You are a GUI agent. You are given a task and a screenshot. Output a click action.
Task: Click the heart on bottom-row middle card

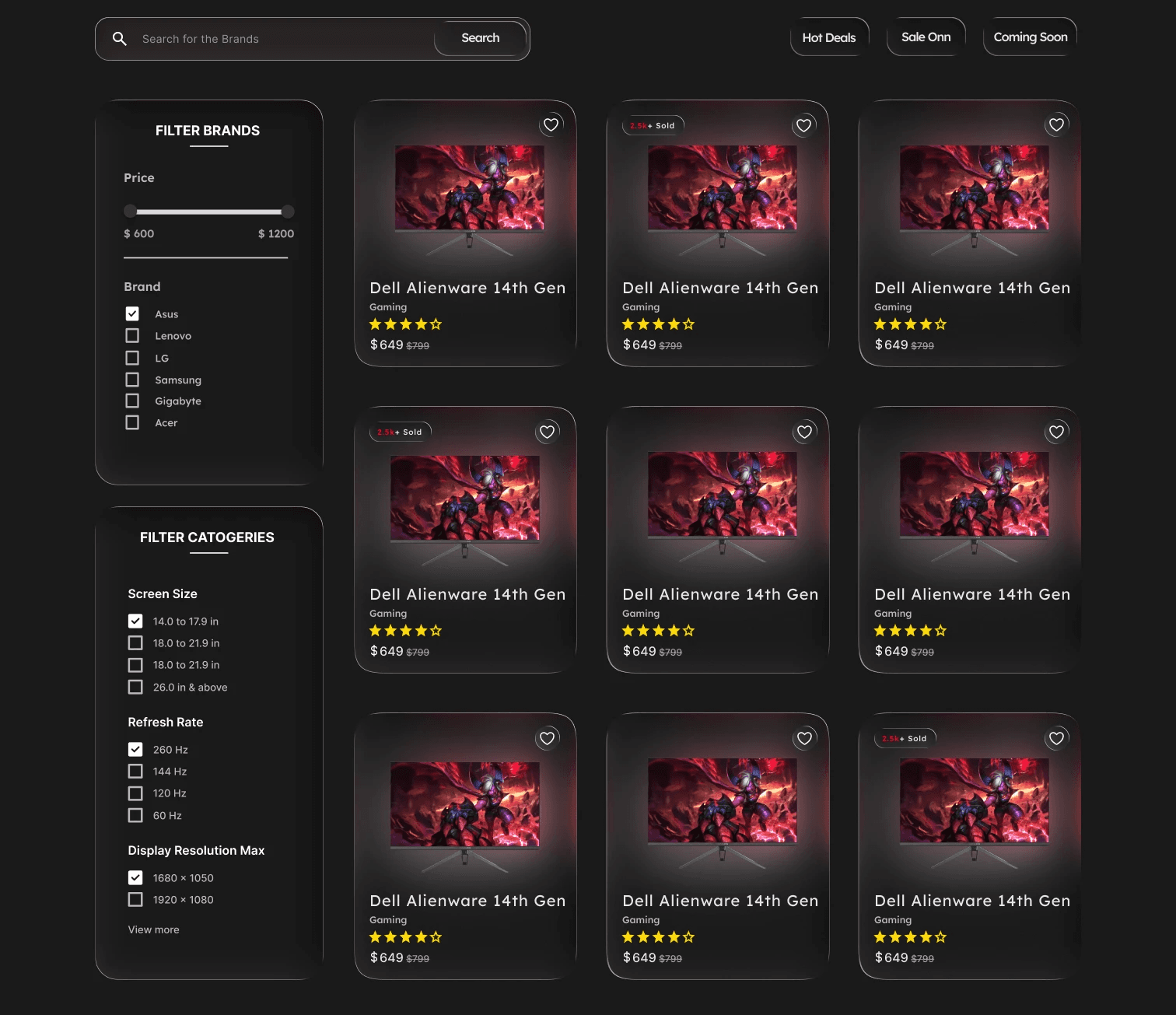pyautogui.click(x=804, y=738)
